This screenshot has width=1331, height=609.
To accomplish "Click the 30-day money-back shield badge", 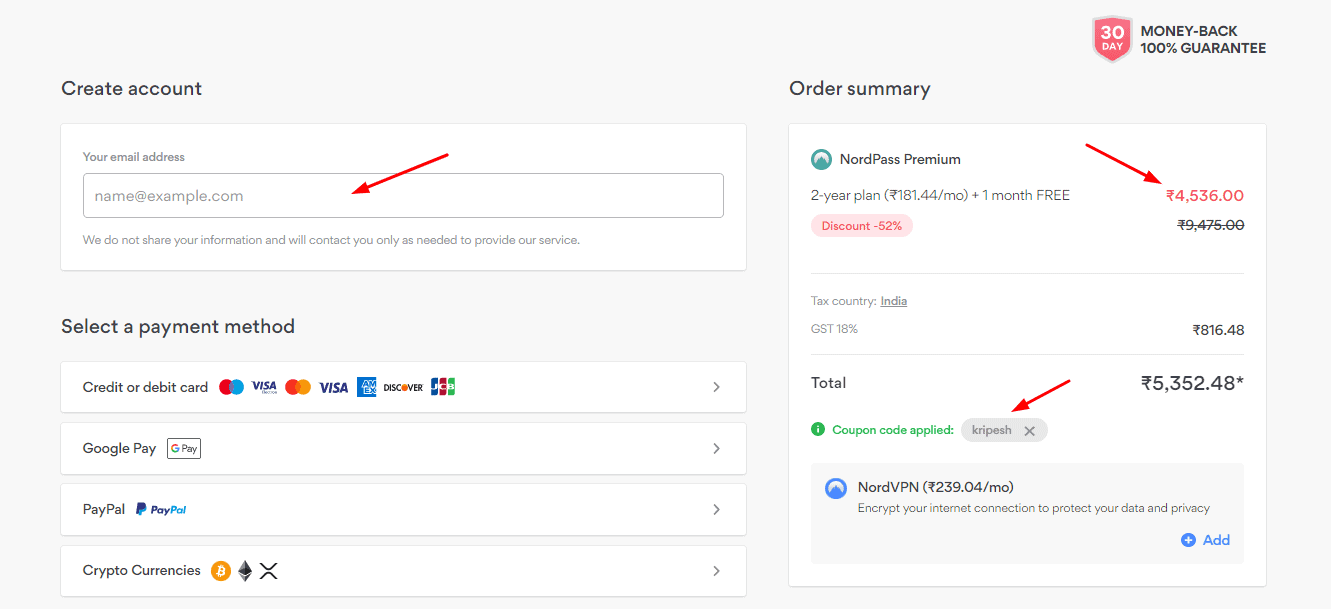I will (1112, 40).
